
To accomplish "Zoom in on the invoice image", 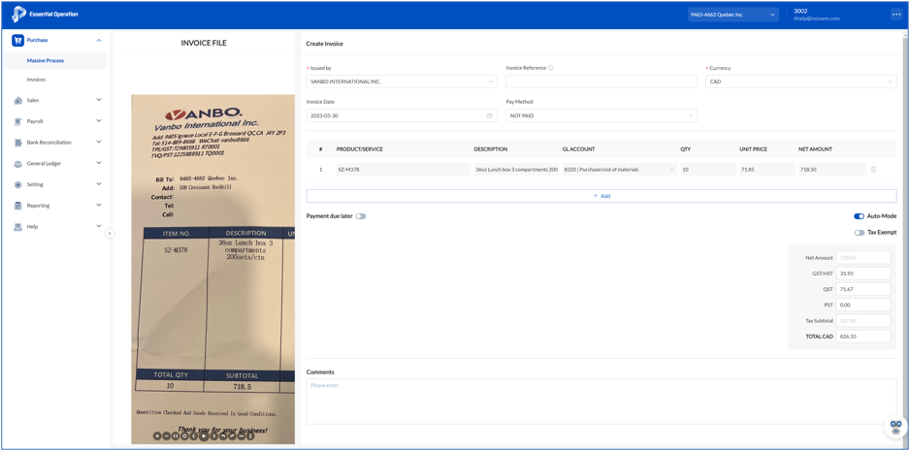I will click(157, 436).
